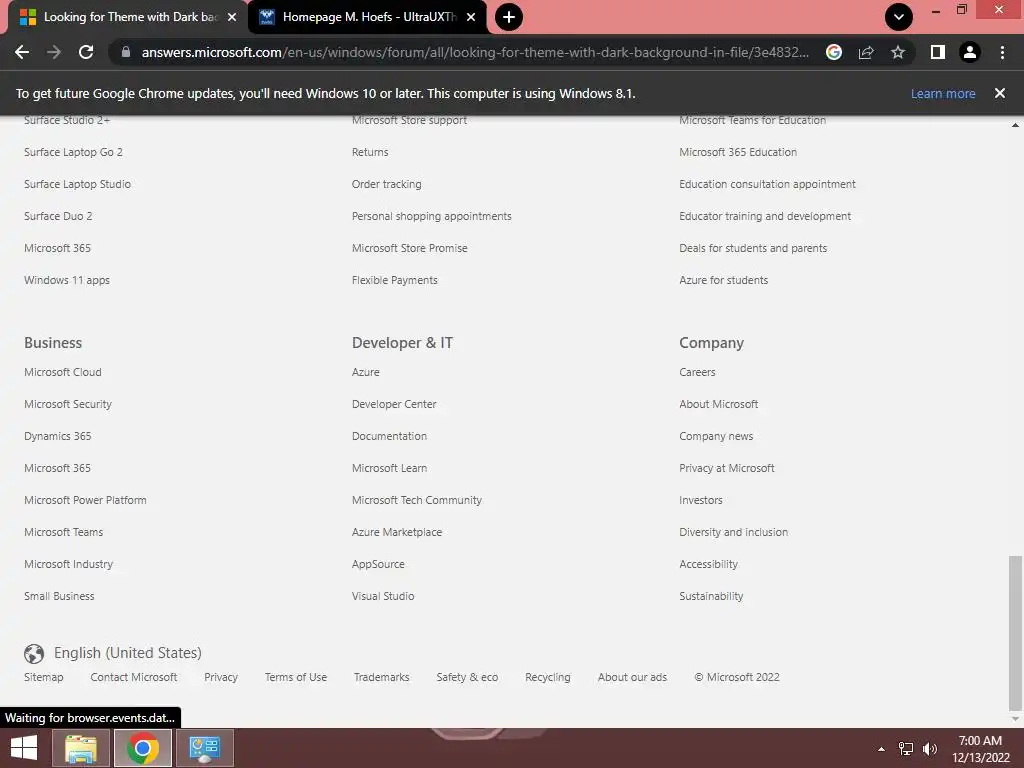The image size is (1024, 768).
Task: Open the Developer Center link
Action: coord(394,404)
